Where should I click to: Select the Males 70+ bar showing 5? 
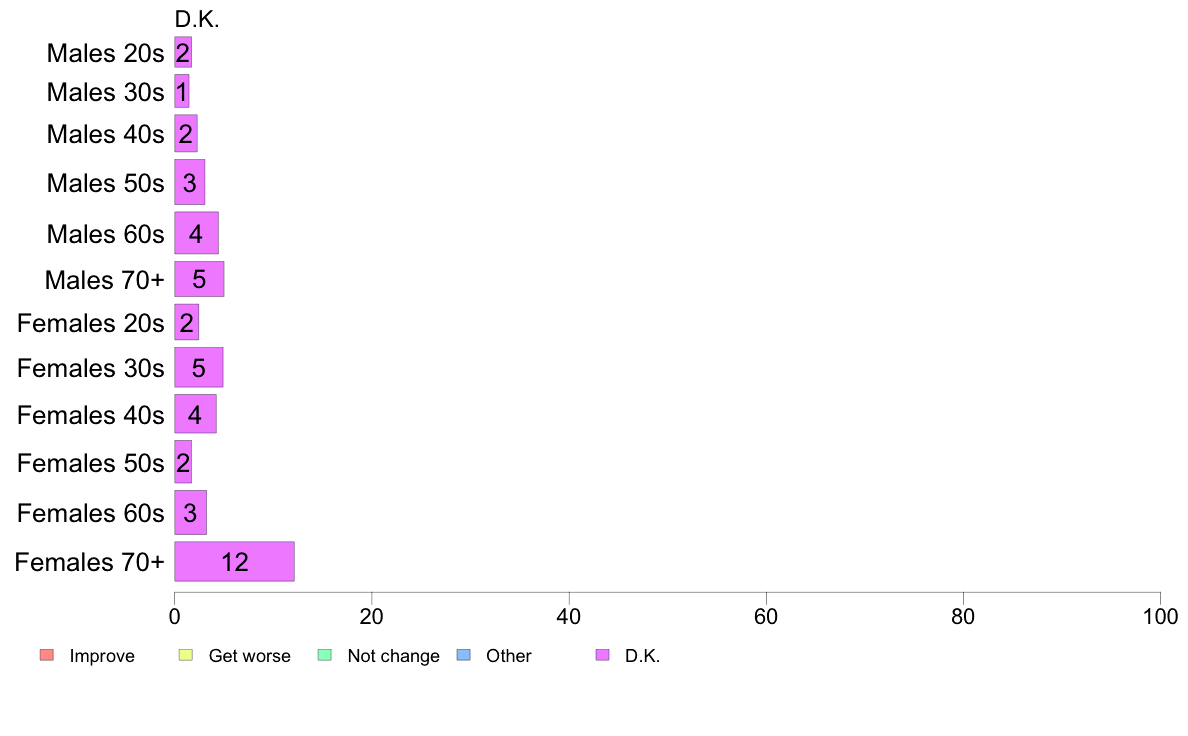coord(199,279)
